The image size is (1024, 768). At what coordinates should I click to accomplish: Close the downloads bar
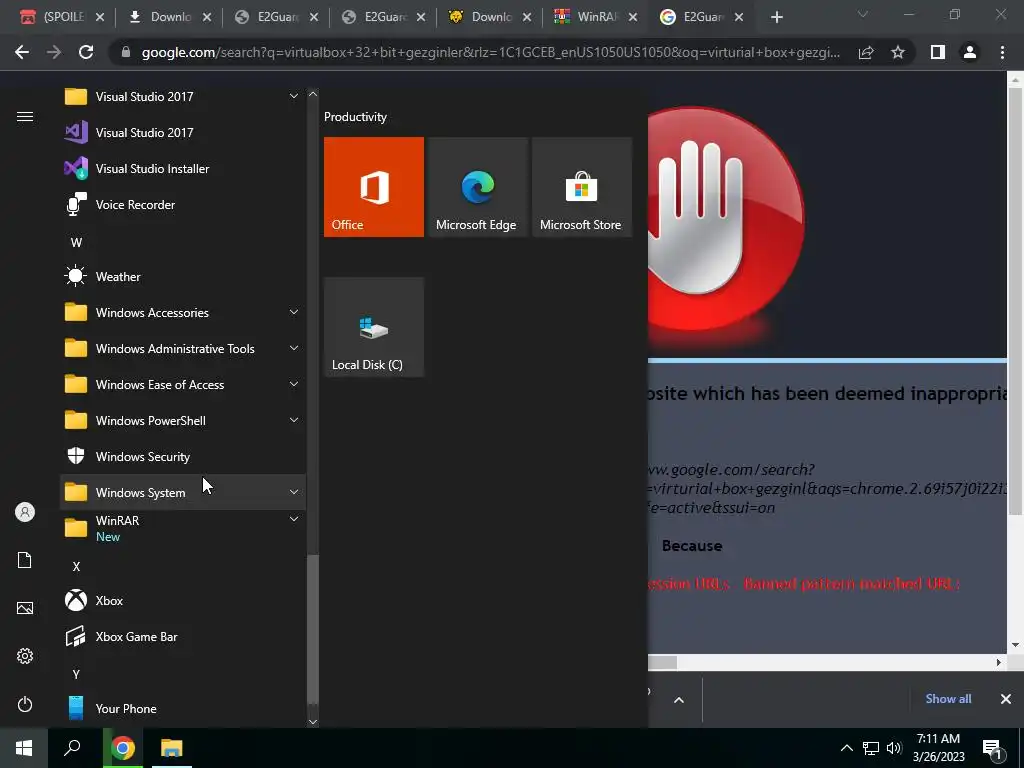(1006, 699)
